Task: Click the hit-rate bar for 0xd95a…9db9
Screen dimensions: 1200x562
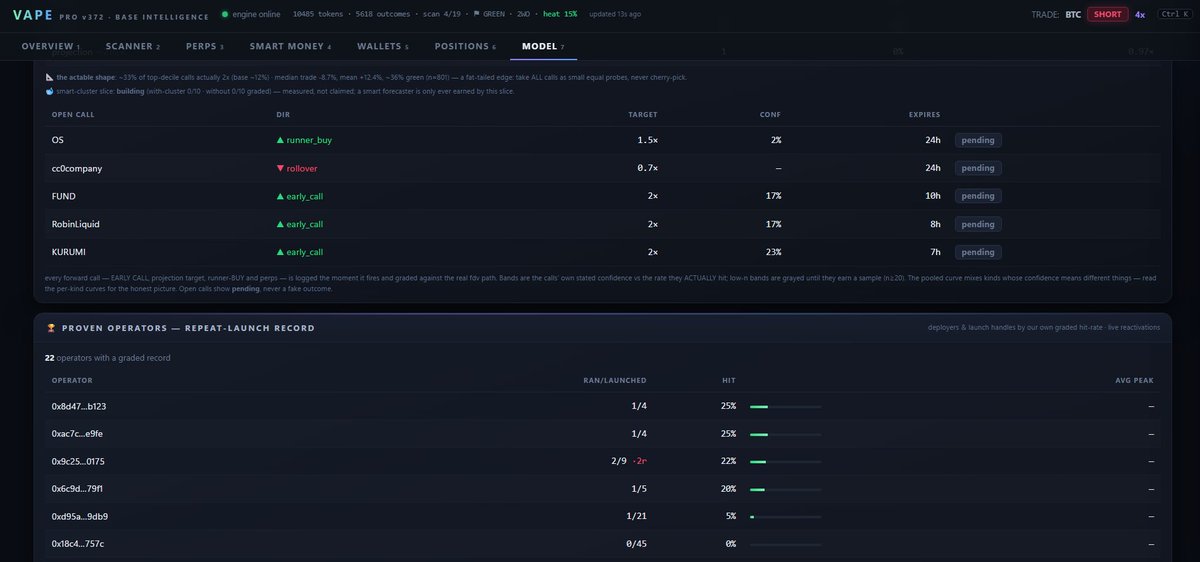Action: pyautogui.click(x=785, y=517)
